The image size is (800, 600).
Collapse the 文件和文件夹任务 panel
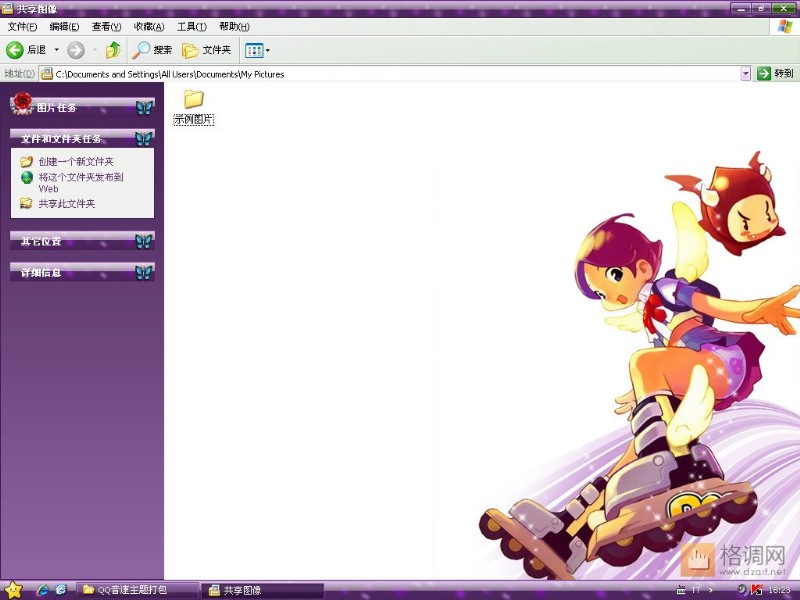(x=82, y=138)
